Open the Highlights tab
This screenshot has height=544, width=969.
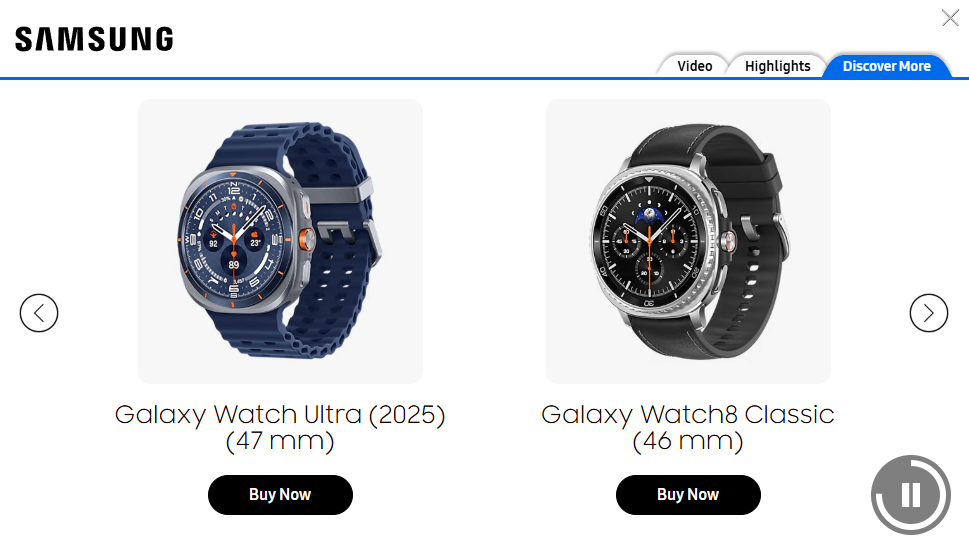pos(777,66)
